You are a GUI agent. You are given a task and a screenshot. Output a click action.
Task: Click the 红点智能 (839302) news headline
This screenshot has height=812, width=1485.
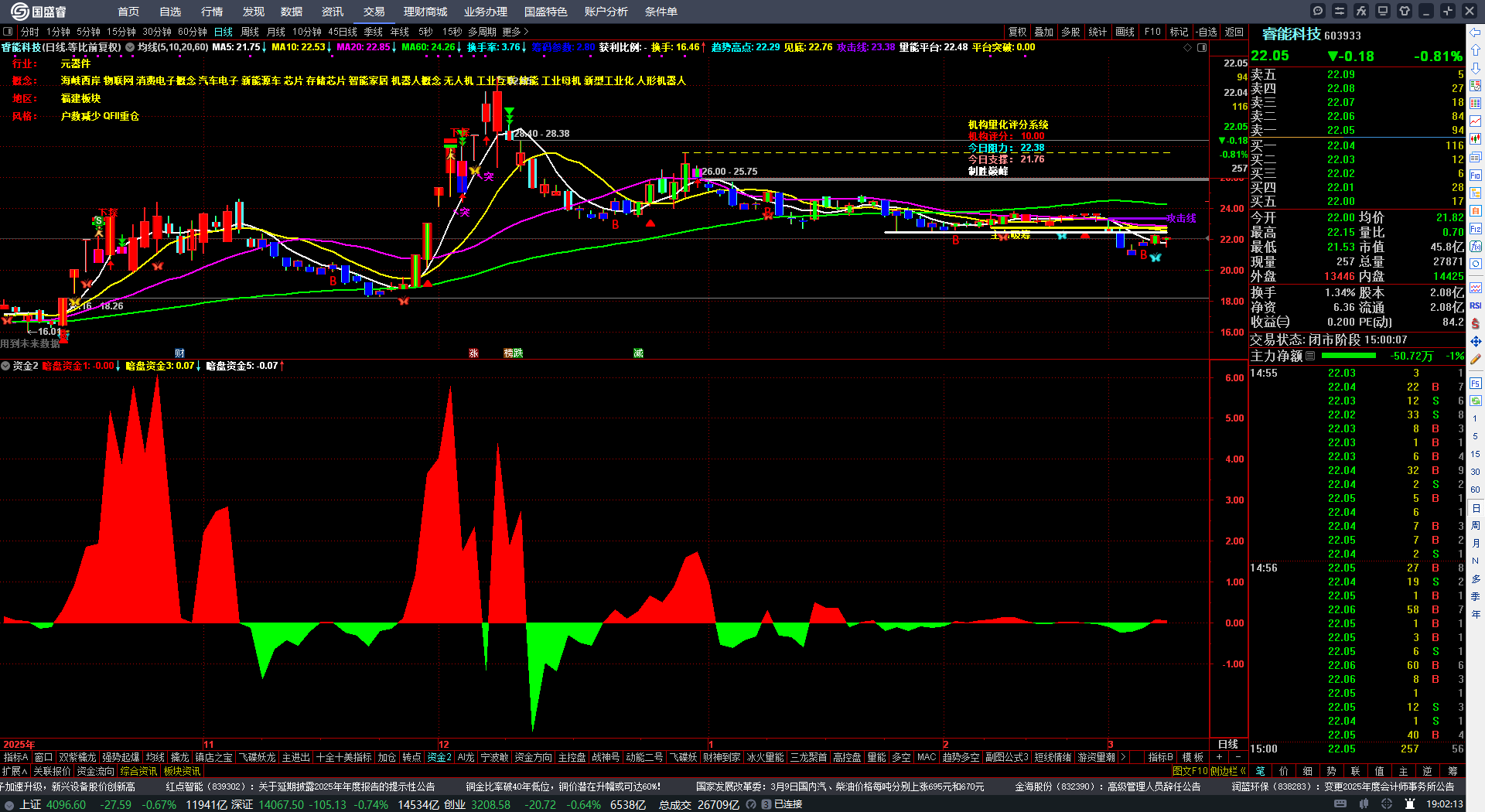300,786
